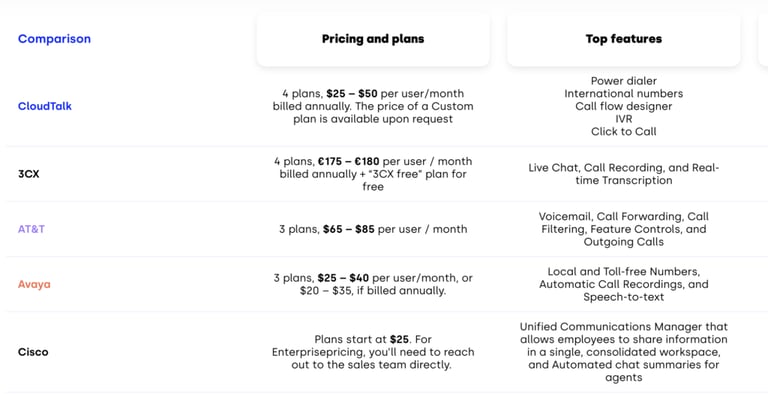The width and height of the screenshot is (768, 394).
Task: Select the Pricing and plans column header
Action: (373, 39)
